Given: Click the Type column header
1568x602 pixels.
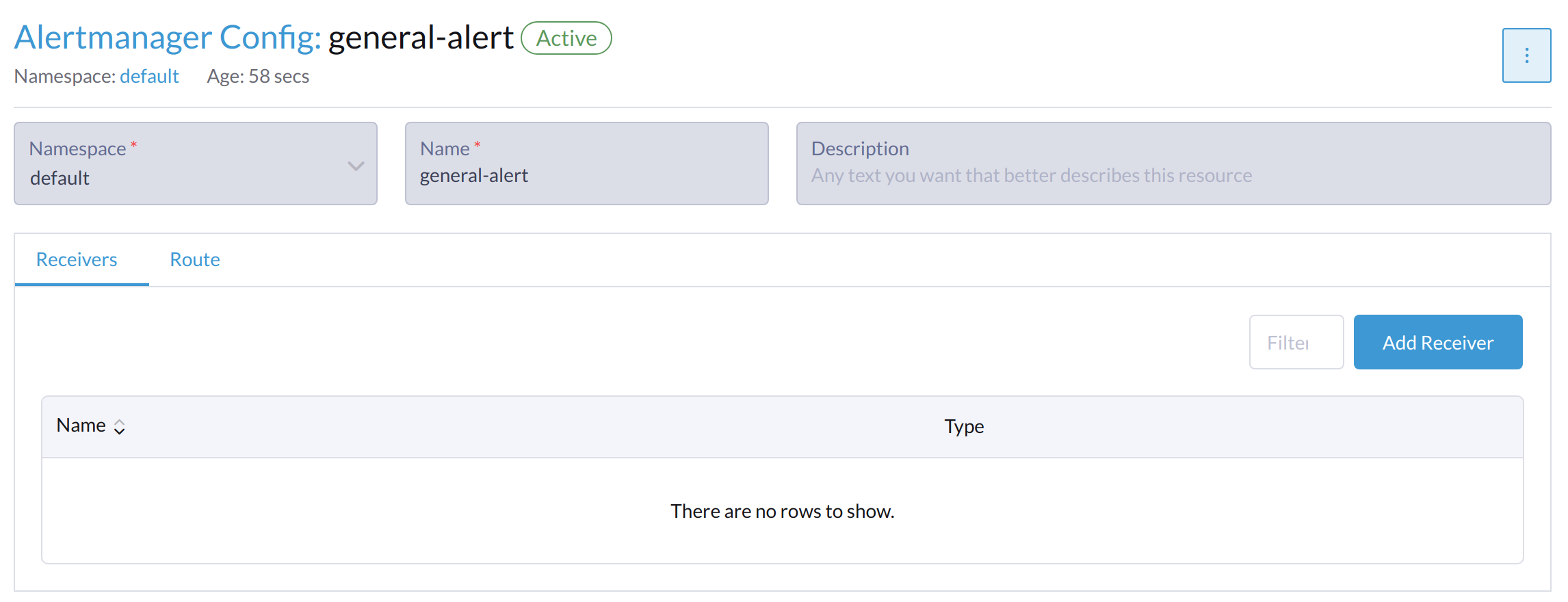Looking at the screenshot, I should 964,426.
